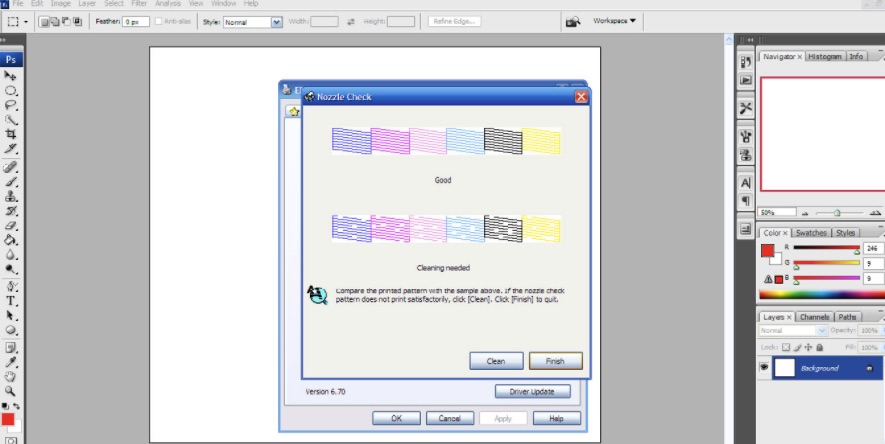Expand the toolbox double-arrow toggle

click(x=3, y=40)
